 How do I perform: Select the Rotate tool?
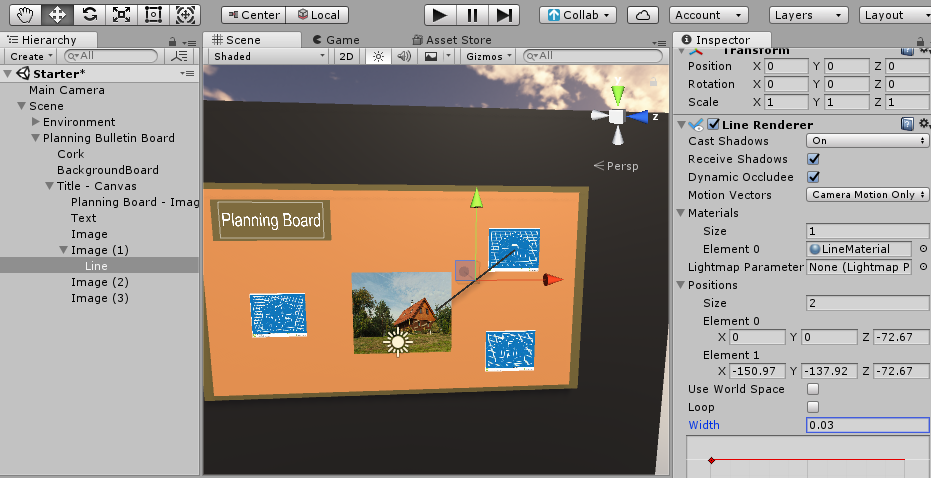90,14
